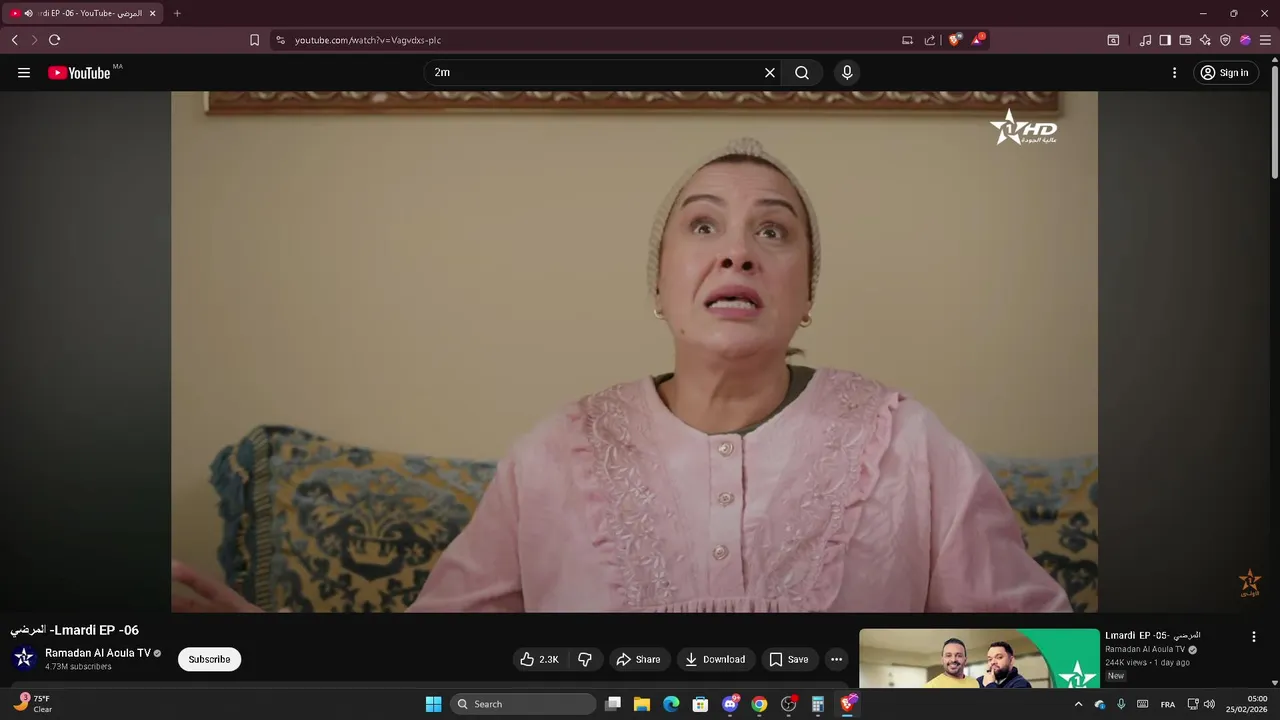Clear the search query with the X
This screenshot has height=720, width=1280.
pyautogui.click(x=770, y=73)
